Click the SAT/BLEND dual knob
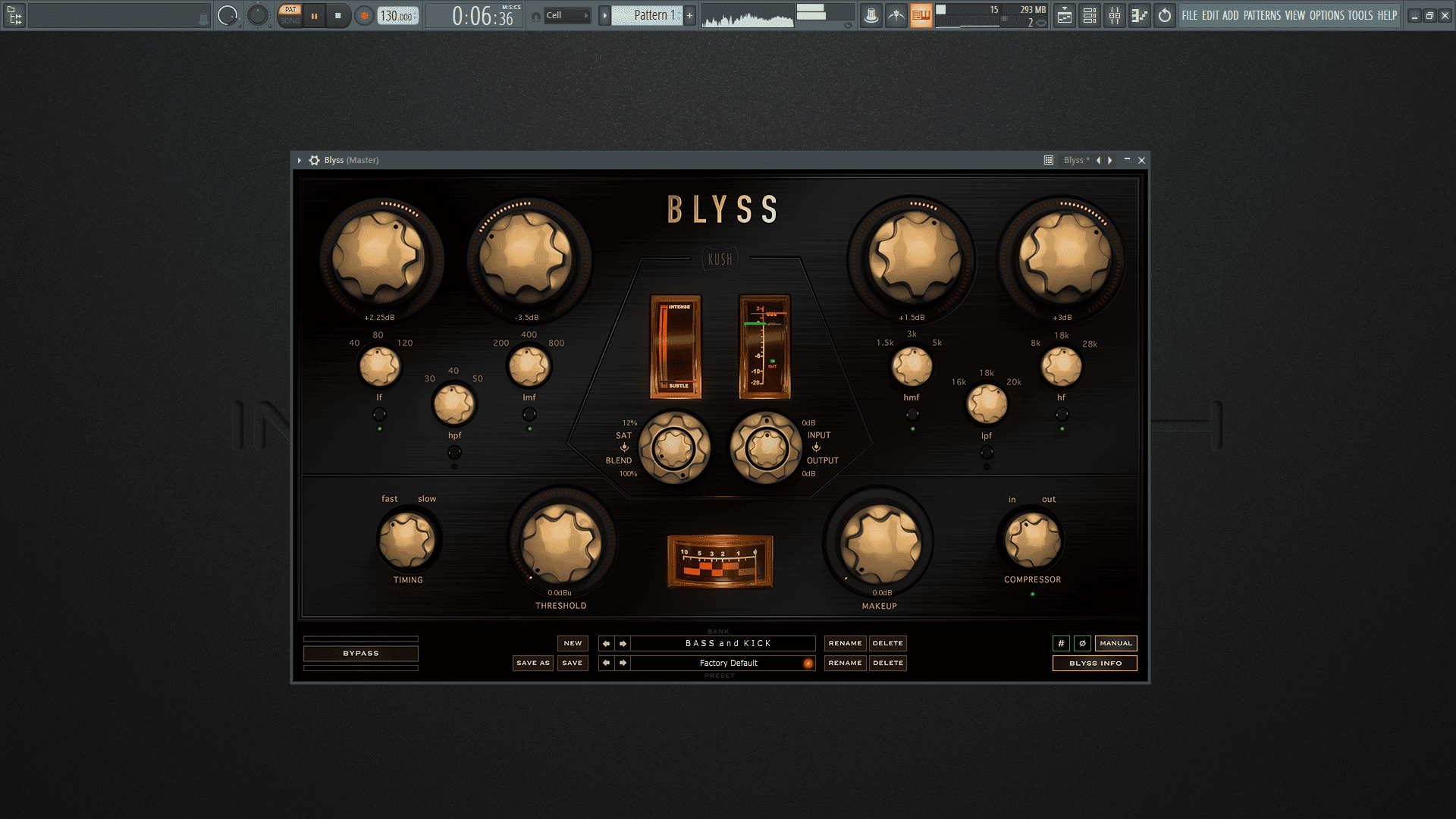The image size is (1456, 819). click(673, 447)
